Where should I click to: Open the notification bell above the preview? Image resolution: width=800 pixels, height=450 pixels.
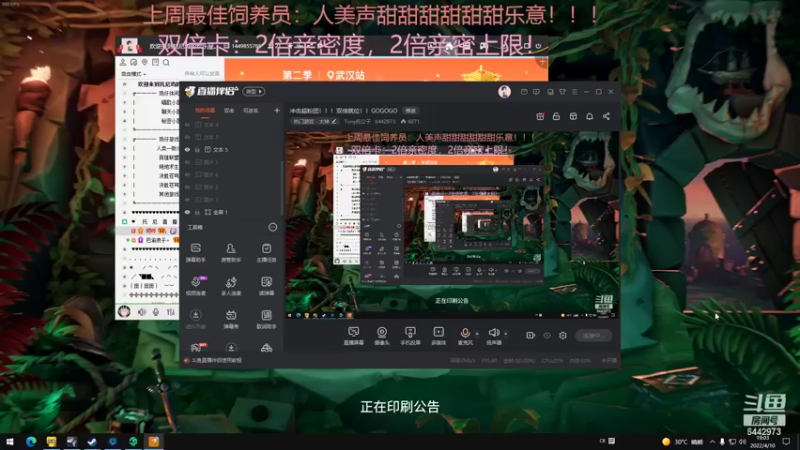pyautogui.click(x=589, y=116)
